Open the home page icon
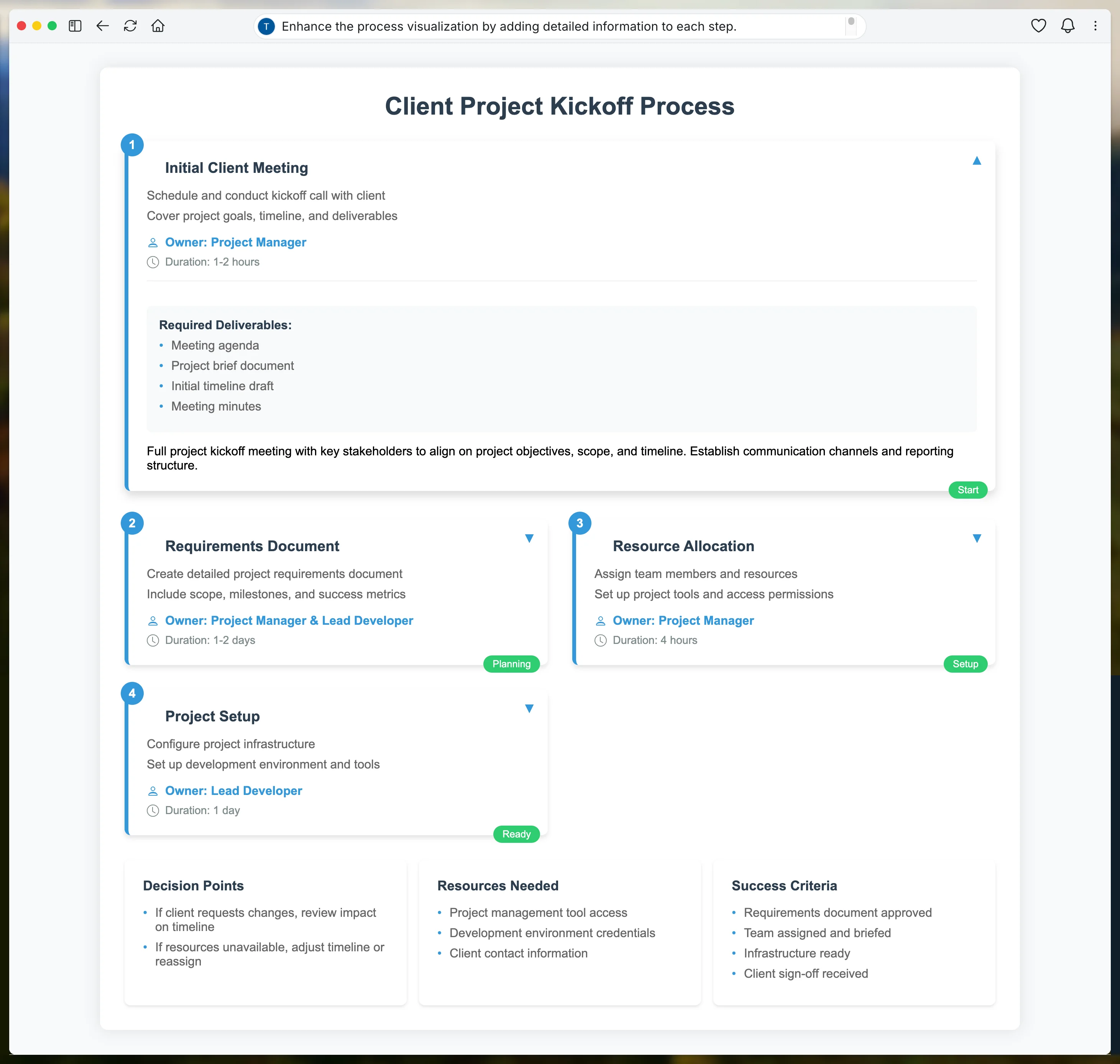The width and height of the screenshot is (1120, 1064). click(158, 26)
